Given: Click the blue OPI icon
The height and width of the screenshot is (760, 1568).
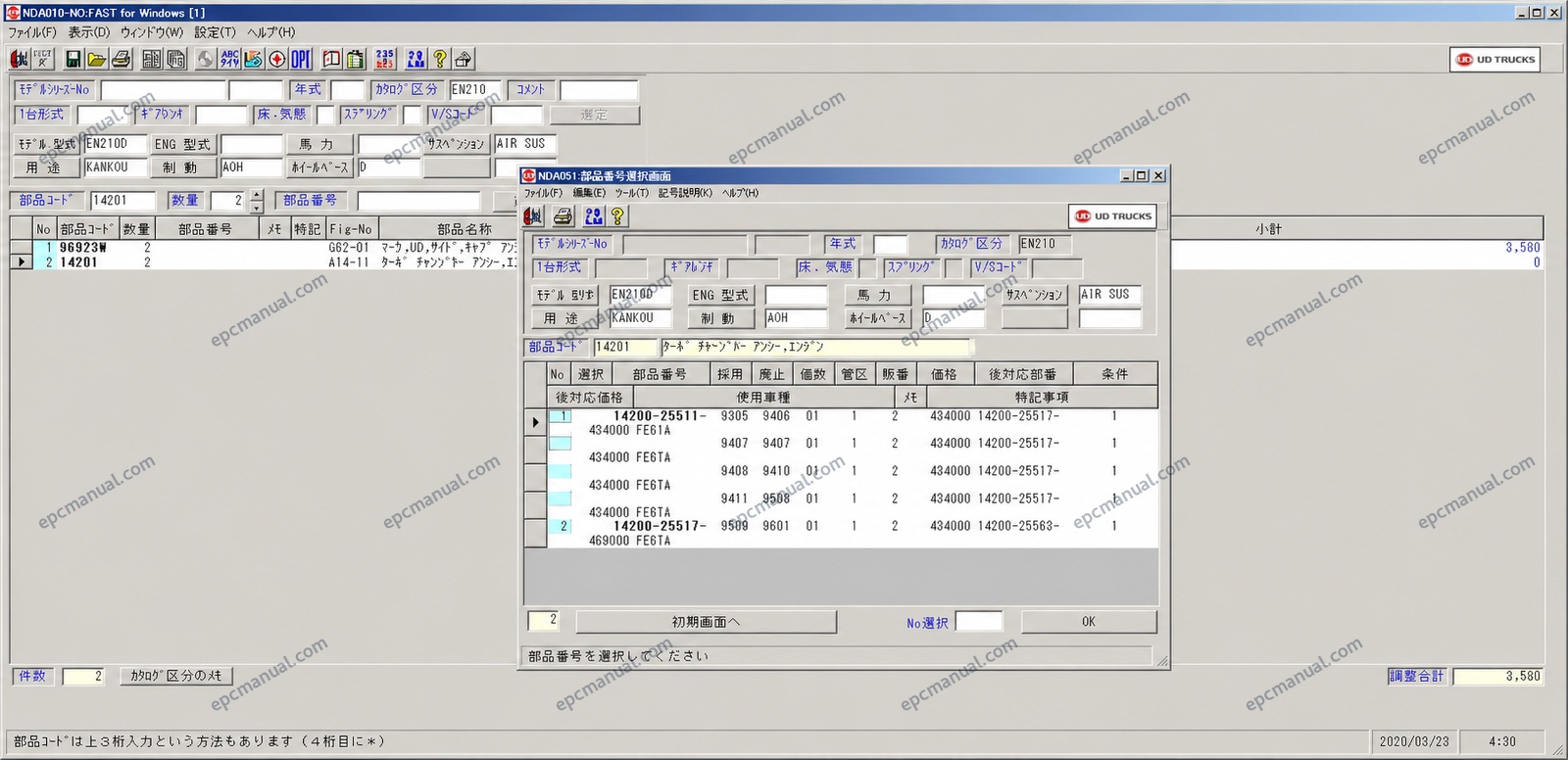Looking at the screenshot, I should [x=301, y=59].
